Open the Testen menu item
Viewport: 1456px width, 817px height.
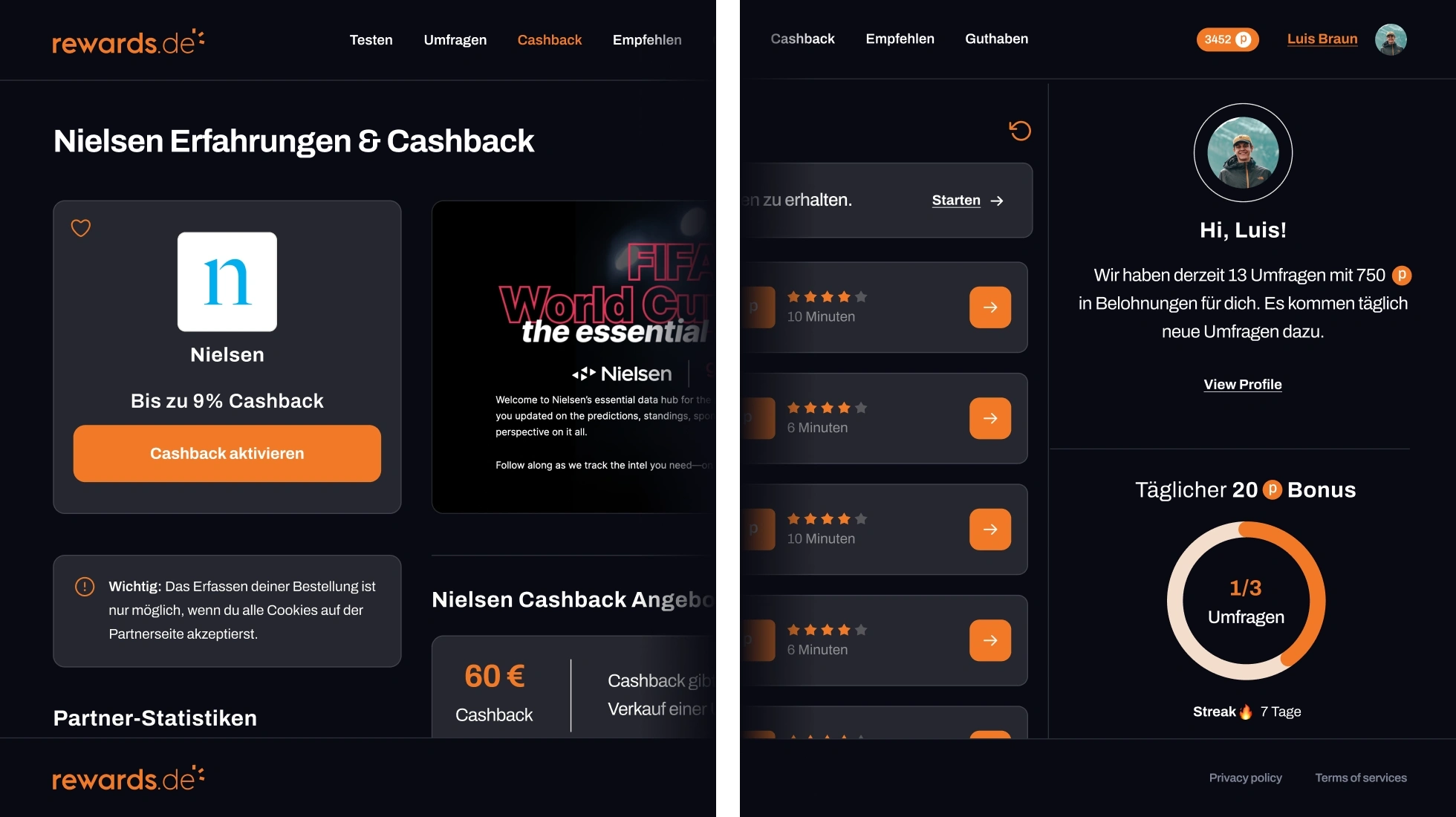coord(371,40)
